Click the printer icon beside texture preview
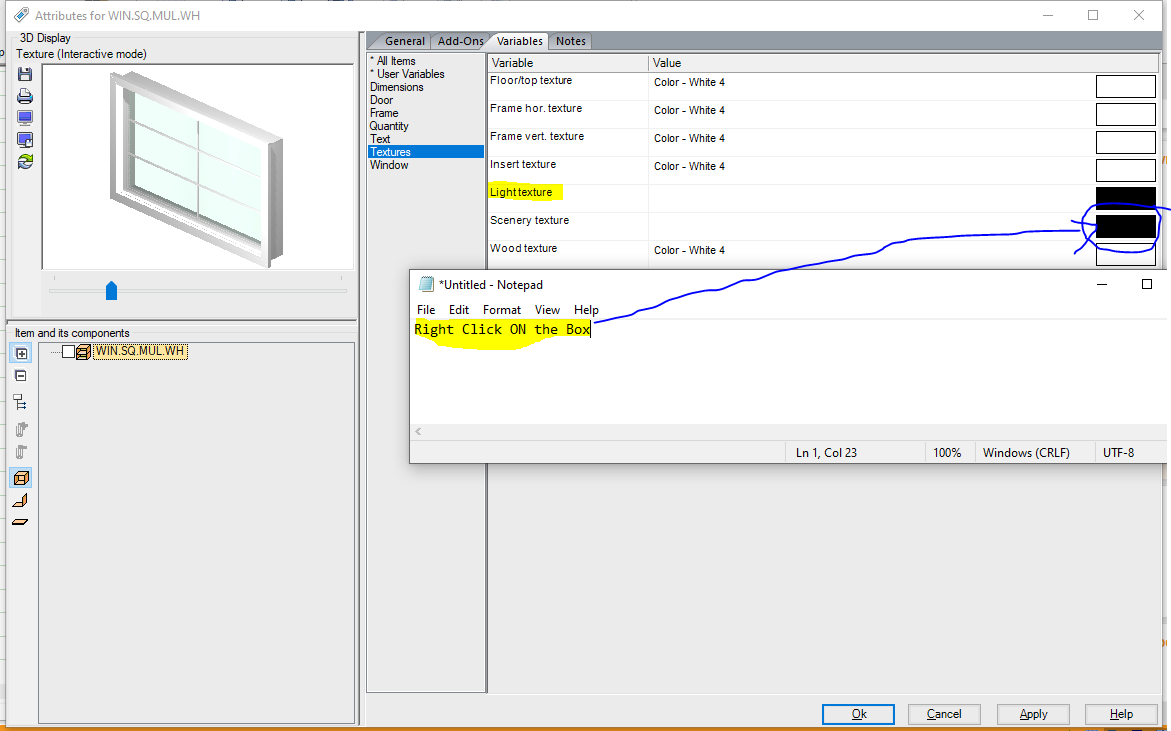1171x731 pixels. [25, 96]
